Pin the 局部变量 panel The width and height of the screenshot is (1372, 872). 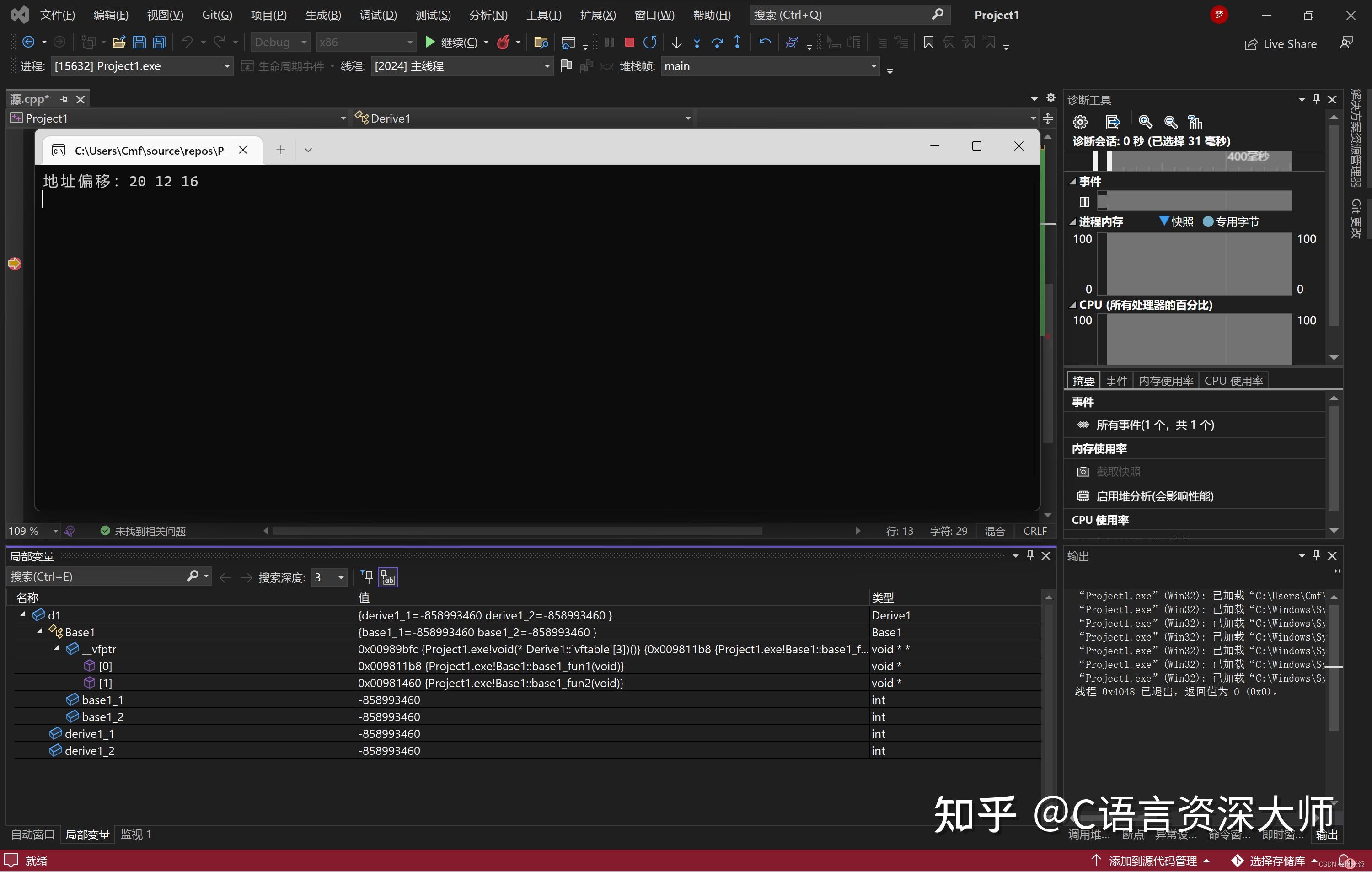click(1030, 555)
